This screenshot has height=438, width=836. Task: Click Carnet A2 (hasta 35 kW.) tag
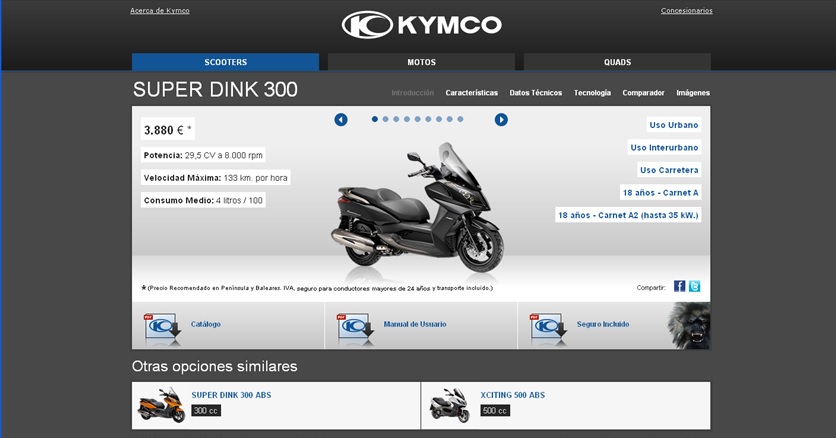[x=628, y=215]
